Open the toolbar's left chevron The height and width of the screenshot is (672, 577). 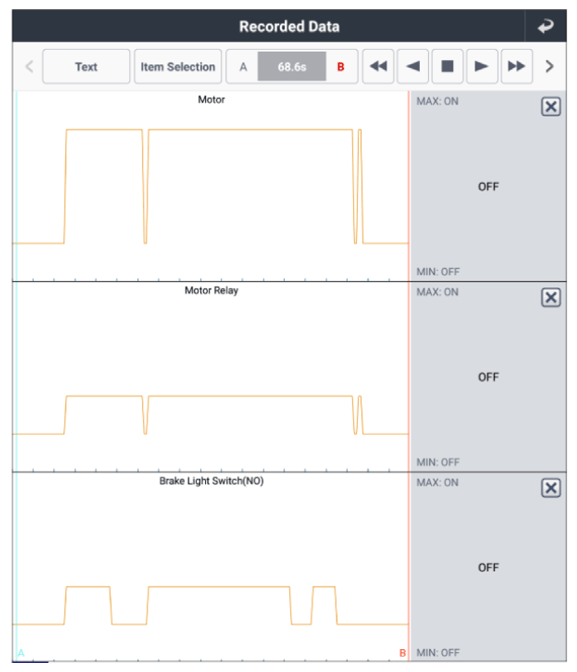click(x=29, y=66)
